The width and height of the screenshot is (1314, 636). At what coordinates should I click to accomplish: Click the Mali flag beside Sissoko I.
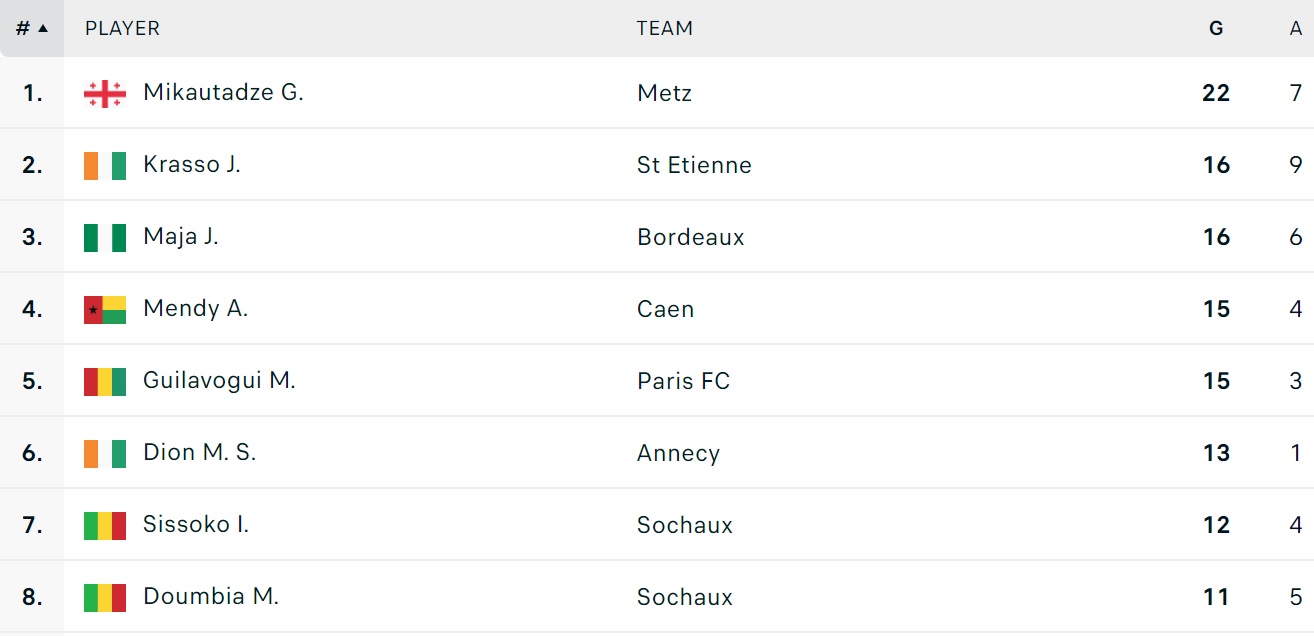coord(105,526)
